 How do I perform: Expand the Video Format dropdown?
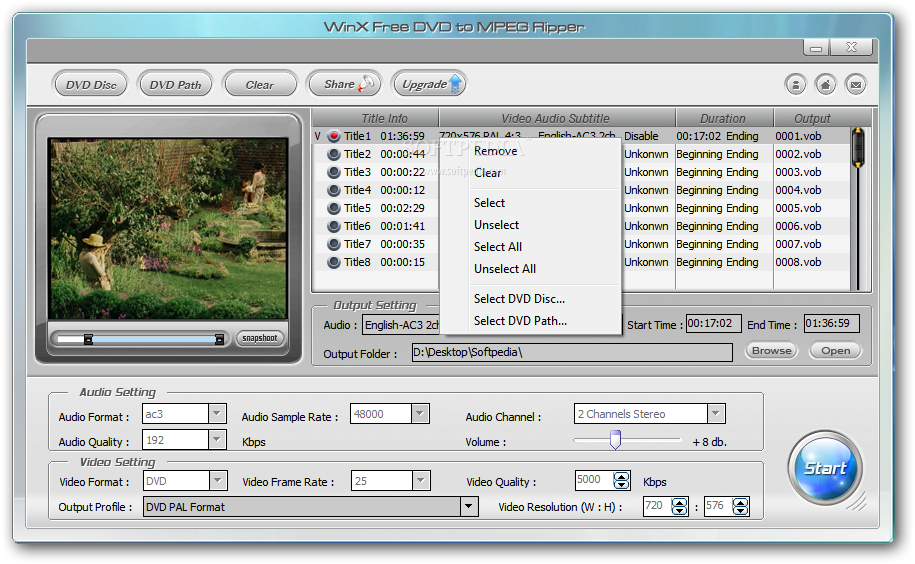pyautogui.click(x=218, y=481)
